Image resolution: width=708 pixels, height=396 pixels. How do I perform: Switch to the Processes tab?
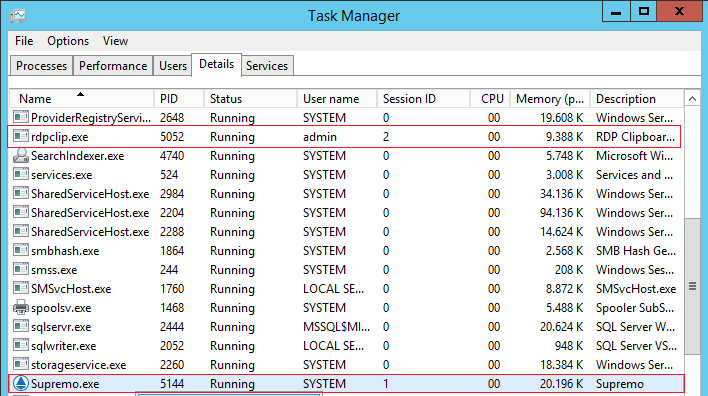[42, 66]
